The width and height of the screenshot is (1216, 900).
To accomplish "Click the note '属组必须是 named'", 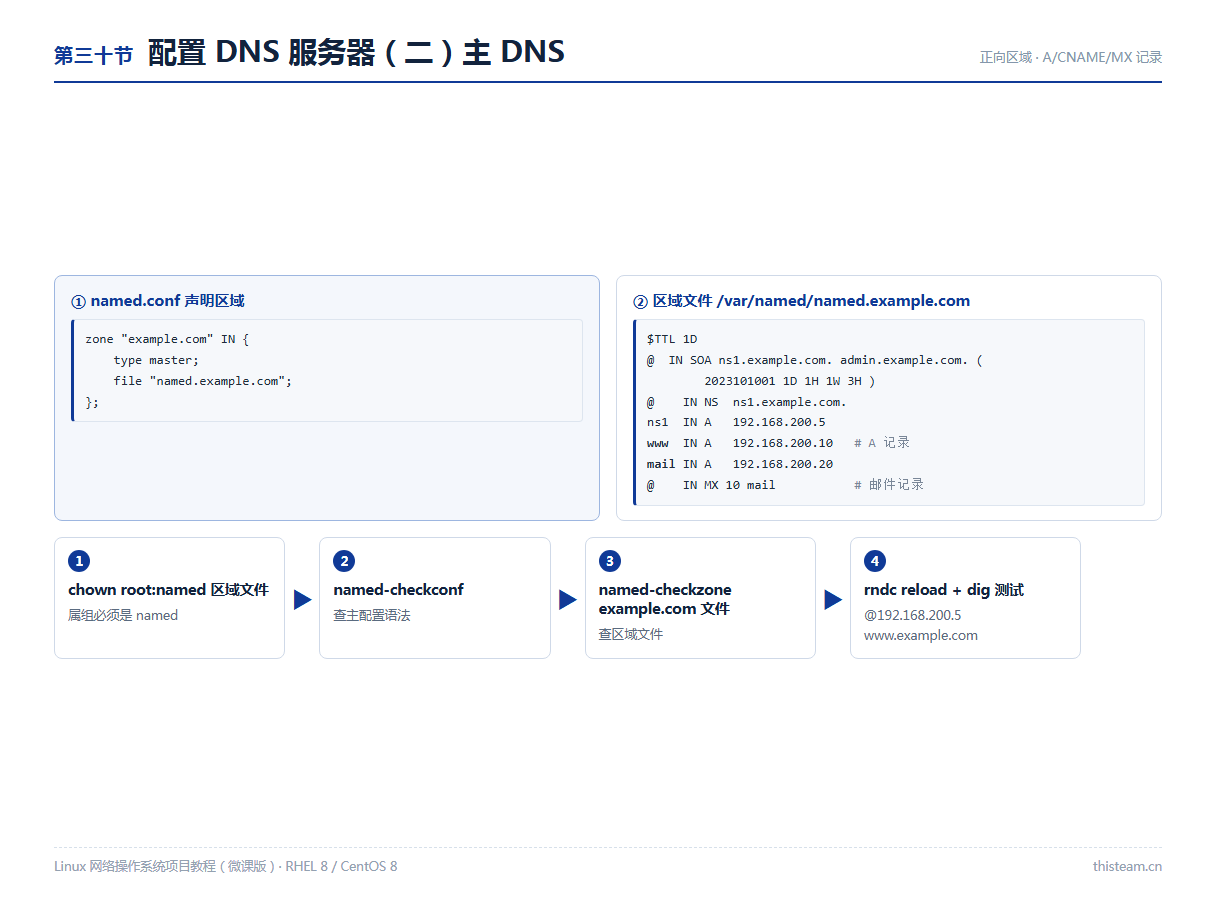I will (x=123, y=615).
